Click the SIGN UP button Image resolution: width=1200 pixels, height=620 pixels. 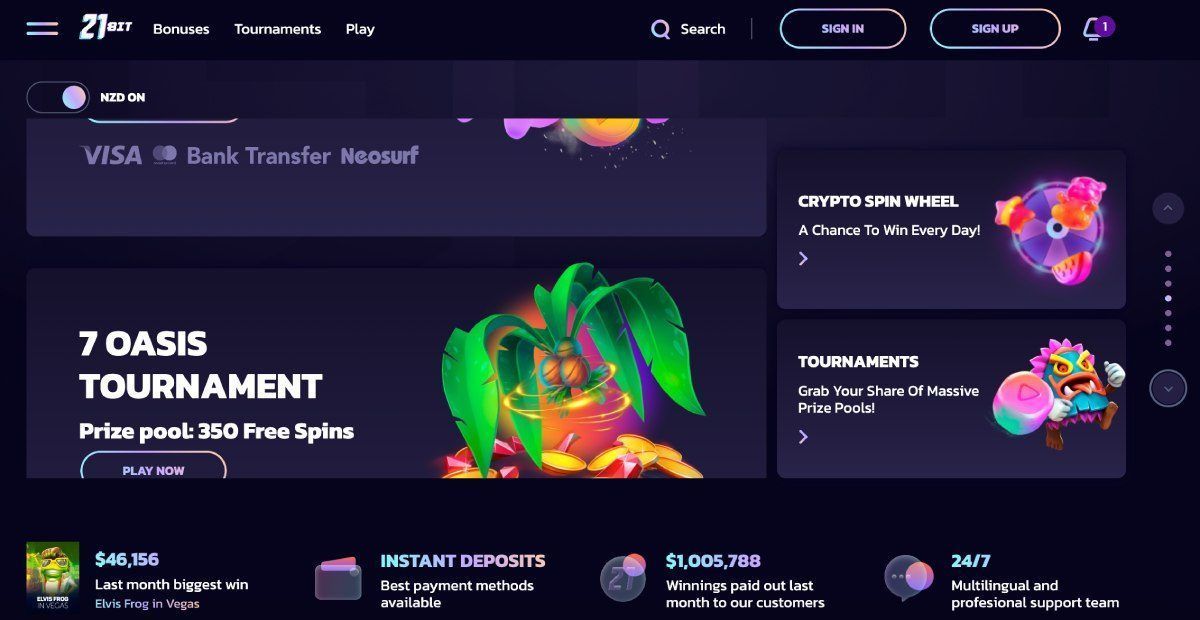click(995, 29)
